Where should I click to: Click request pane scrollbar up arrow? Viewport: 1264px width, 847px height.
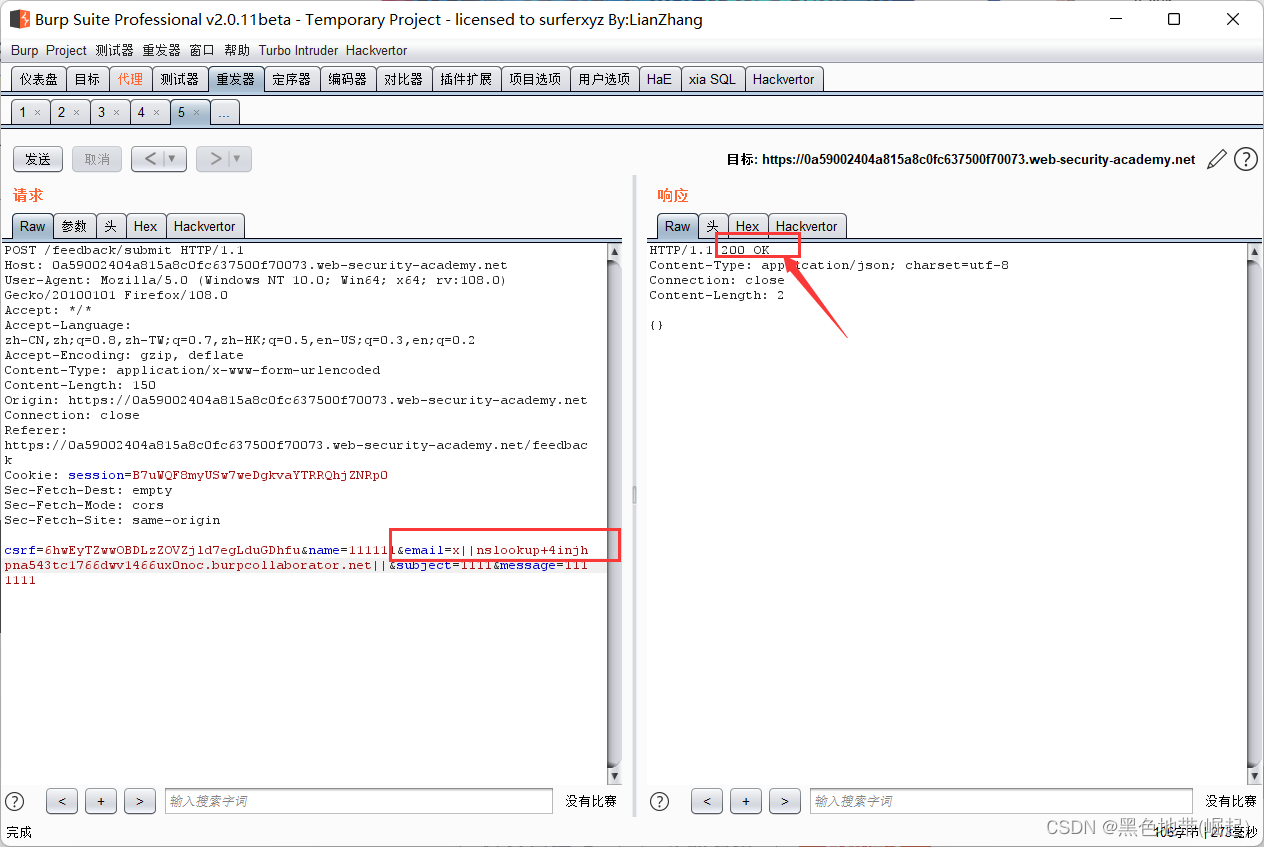point(614,253)
